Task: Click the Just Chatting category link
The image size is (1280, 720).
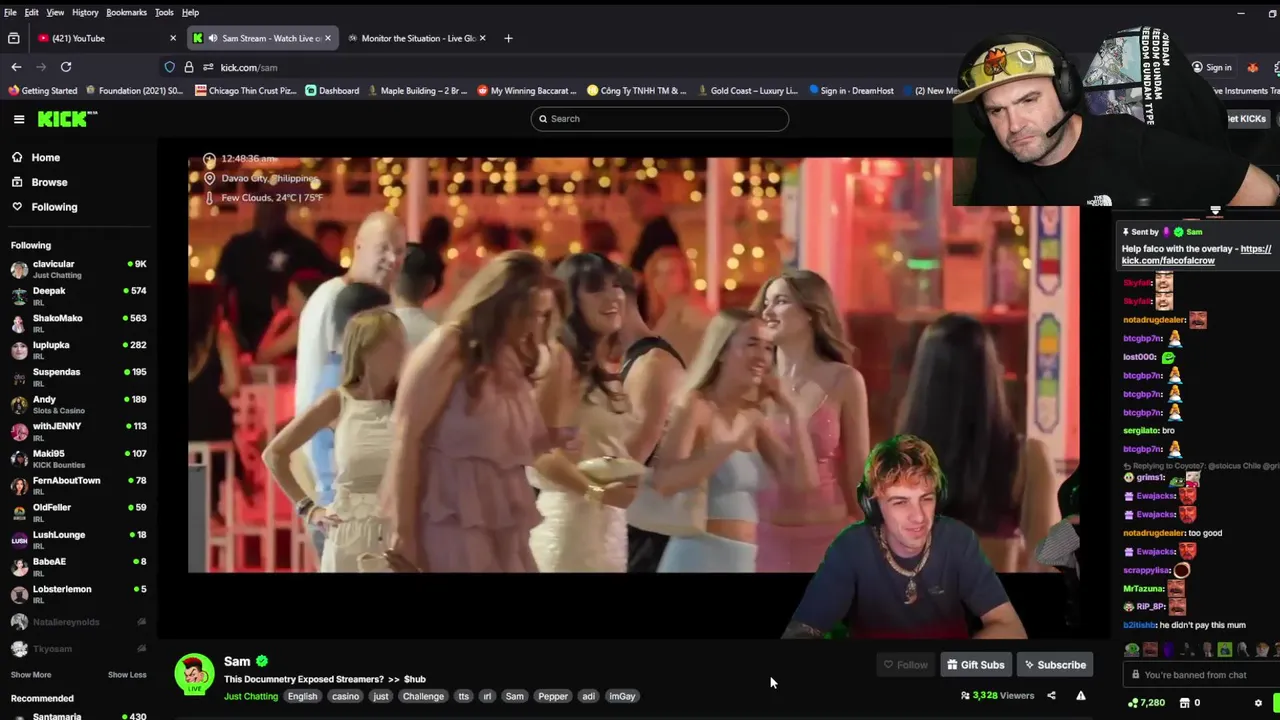Action: [251, 696]
